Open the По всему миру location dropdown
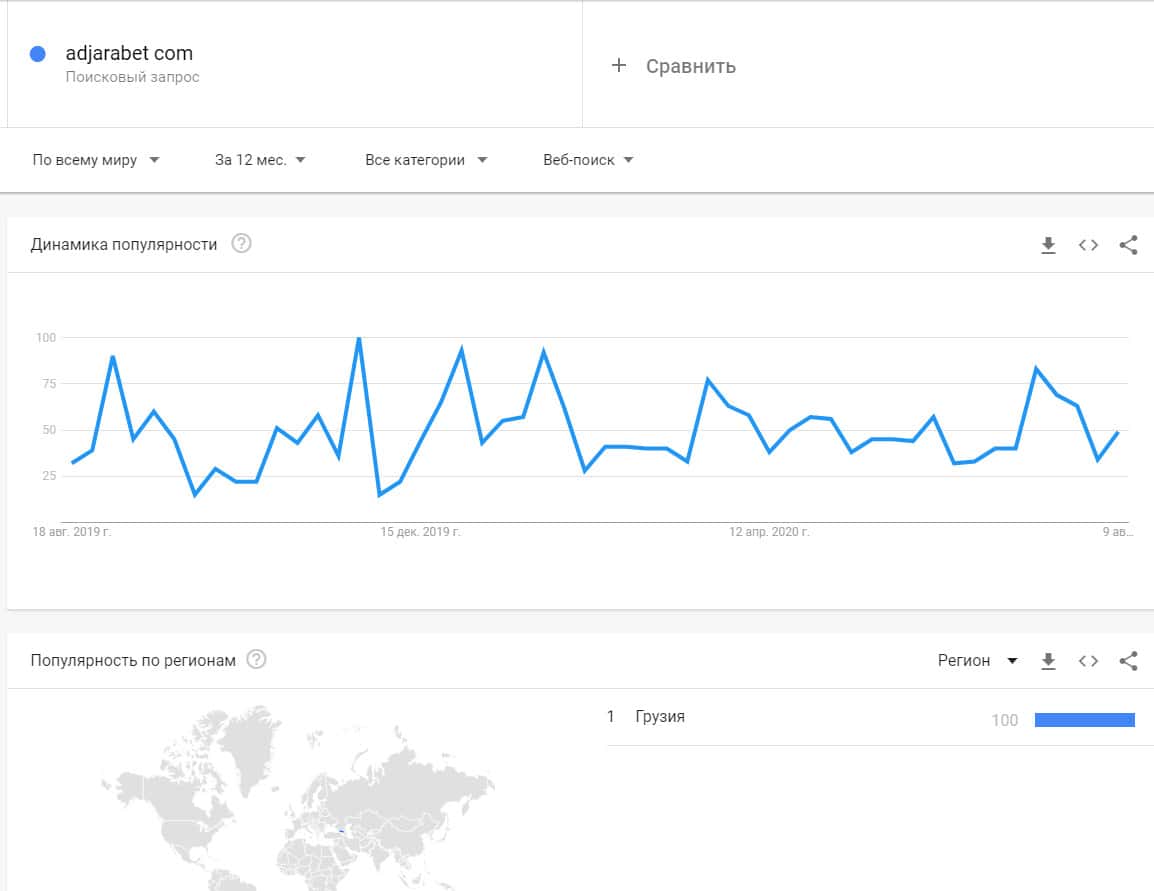The width and height of the screenshot is (1154, 891). click(x=96, y=160)
